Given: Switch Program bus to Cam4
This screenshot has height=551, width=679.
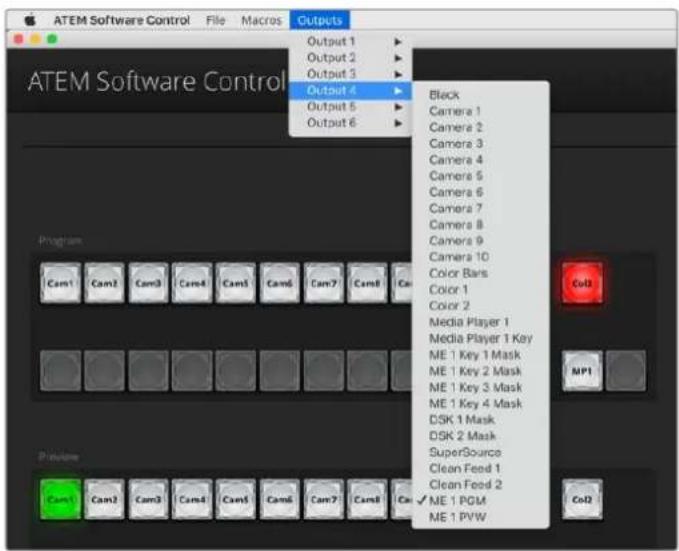Looking at the screenshot, I should click(x=192, y=283).
